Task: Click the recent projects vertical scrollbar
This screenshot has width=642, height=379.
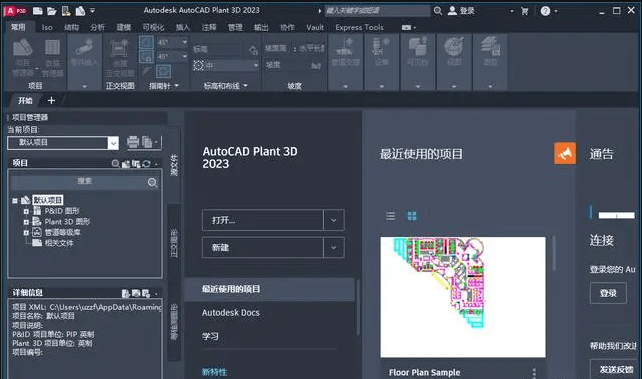Action: [x=554, y=253]
